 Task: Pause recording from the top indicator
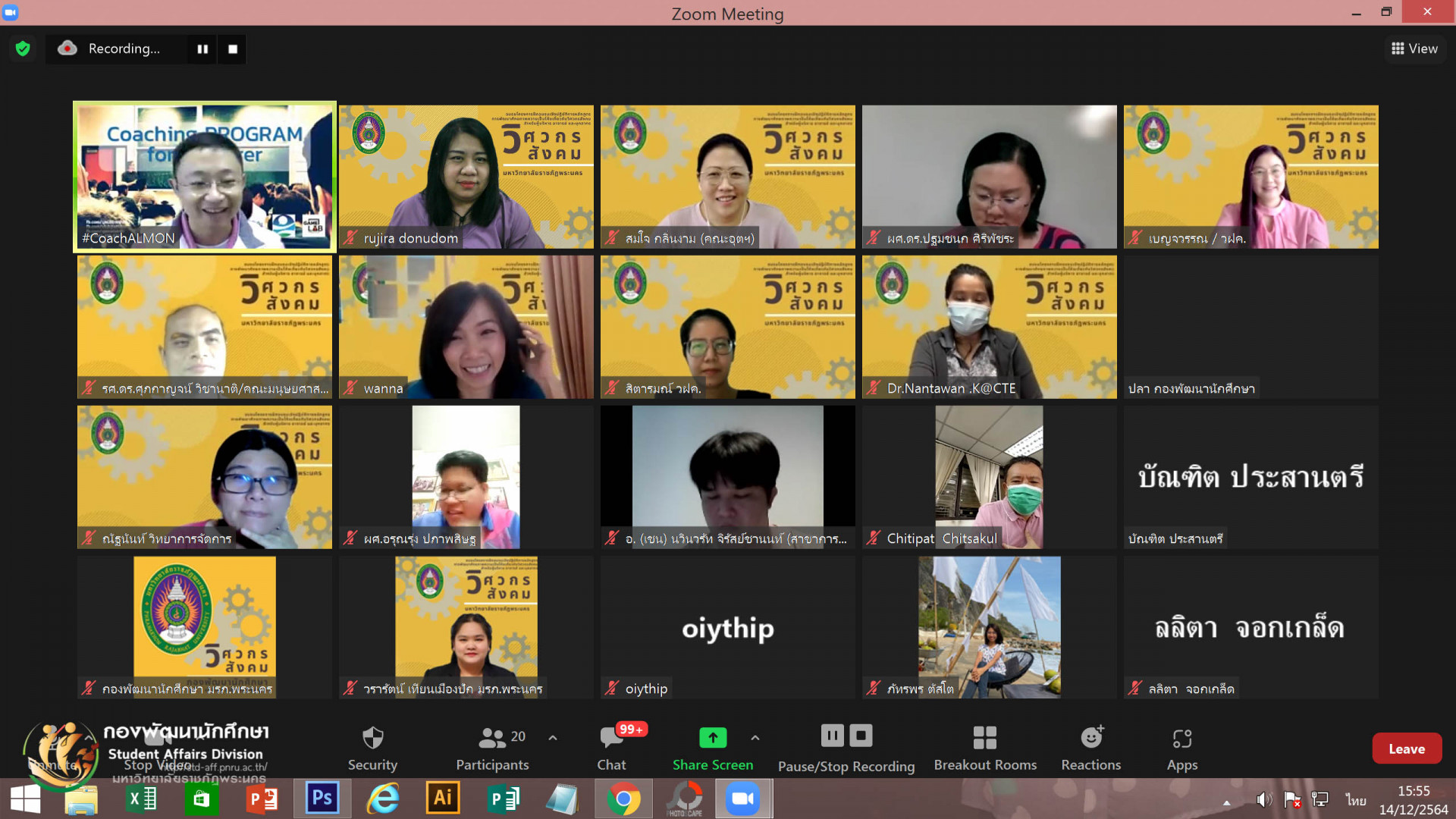[x=202, y=49]
